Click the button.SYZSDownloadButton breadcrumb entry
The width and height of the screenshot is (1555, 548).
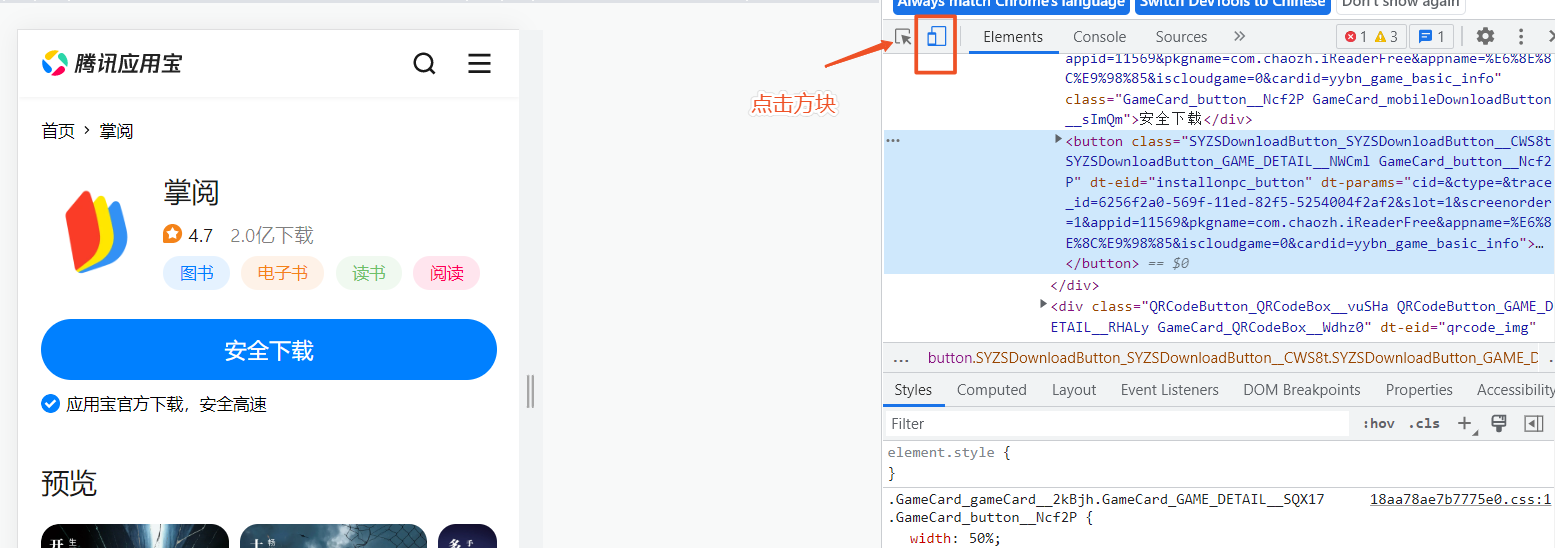tap(1233, 358)
